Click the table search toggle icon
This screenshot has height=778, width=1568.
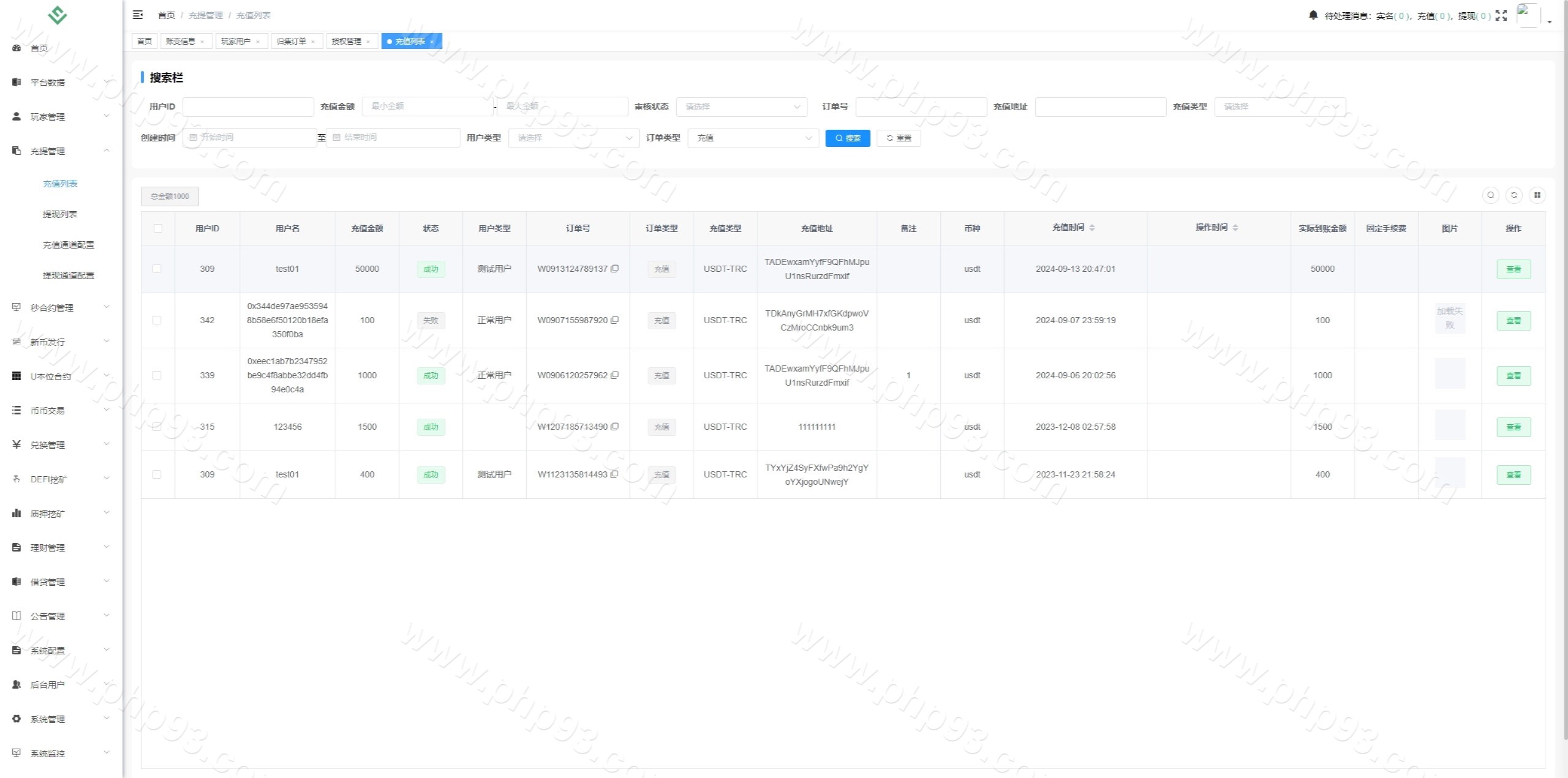point(1490,195)
